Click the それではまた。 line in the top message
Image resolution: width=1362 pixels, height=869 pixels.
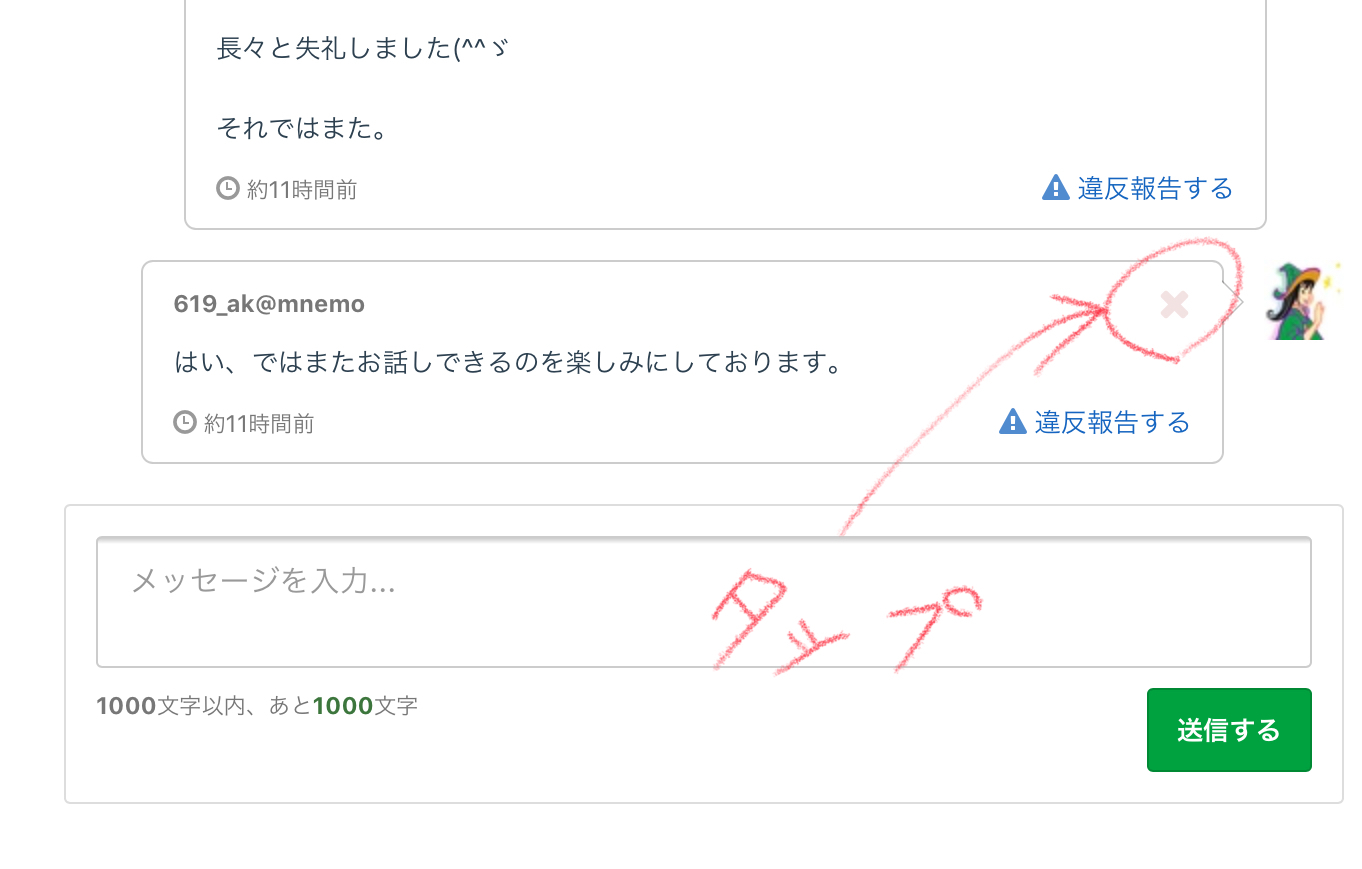pos(302,128)
